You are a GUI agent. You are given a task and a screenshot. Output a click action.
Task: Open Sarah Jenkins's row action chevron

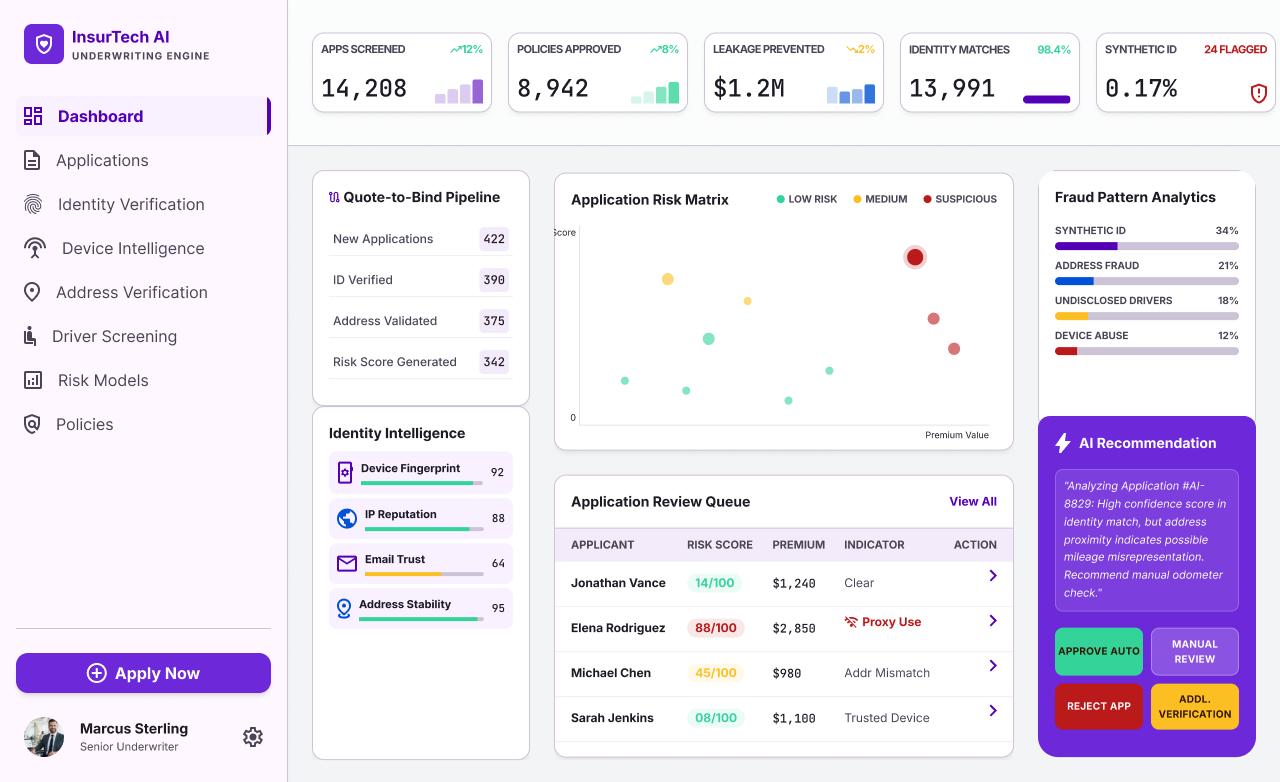click(x=993, y=711)
